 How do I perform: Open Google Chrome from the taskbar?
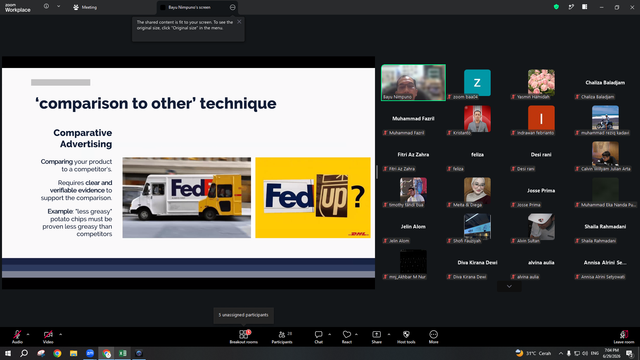[57, 353]
